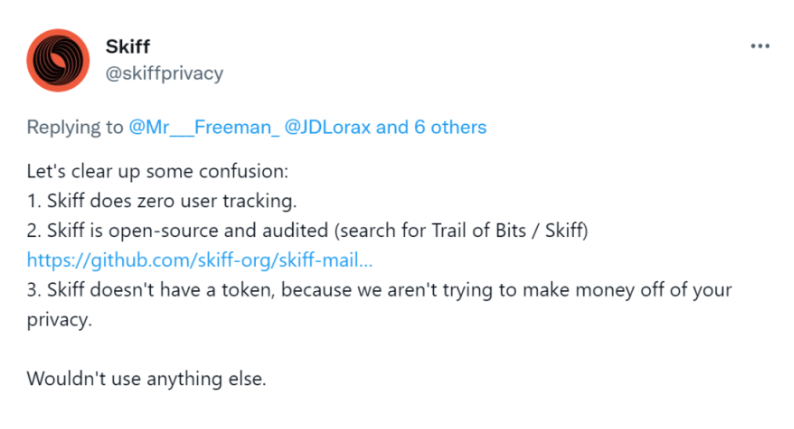Screen dimensions: 794x429
Task: Click the "because we aren't trying" phrase
Action: click(385, 290)
